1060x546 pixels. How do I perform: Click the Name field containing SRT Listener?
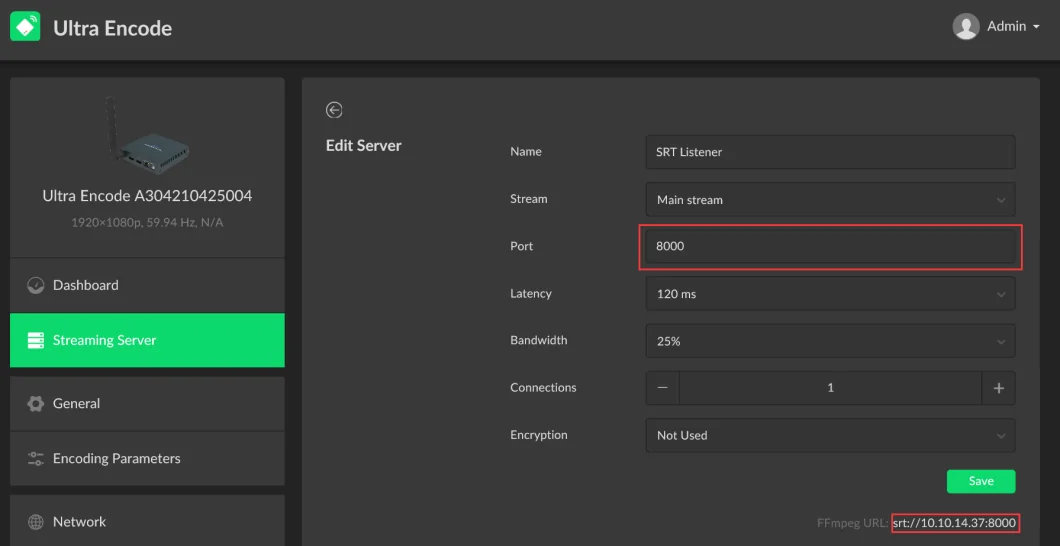point(830,152)
